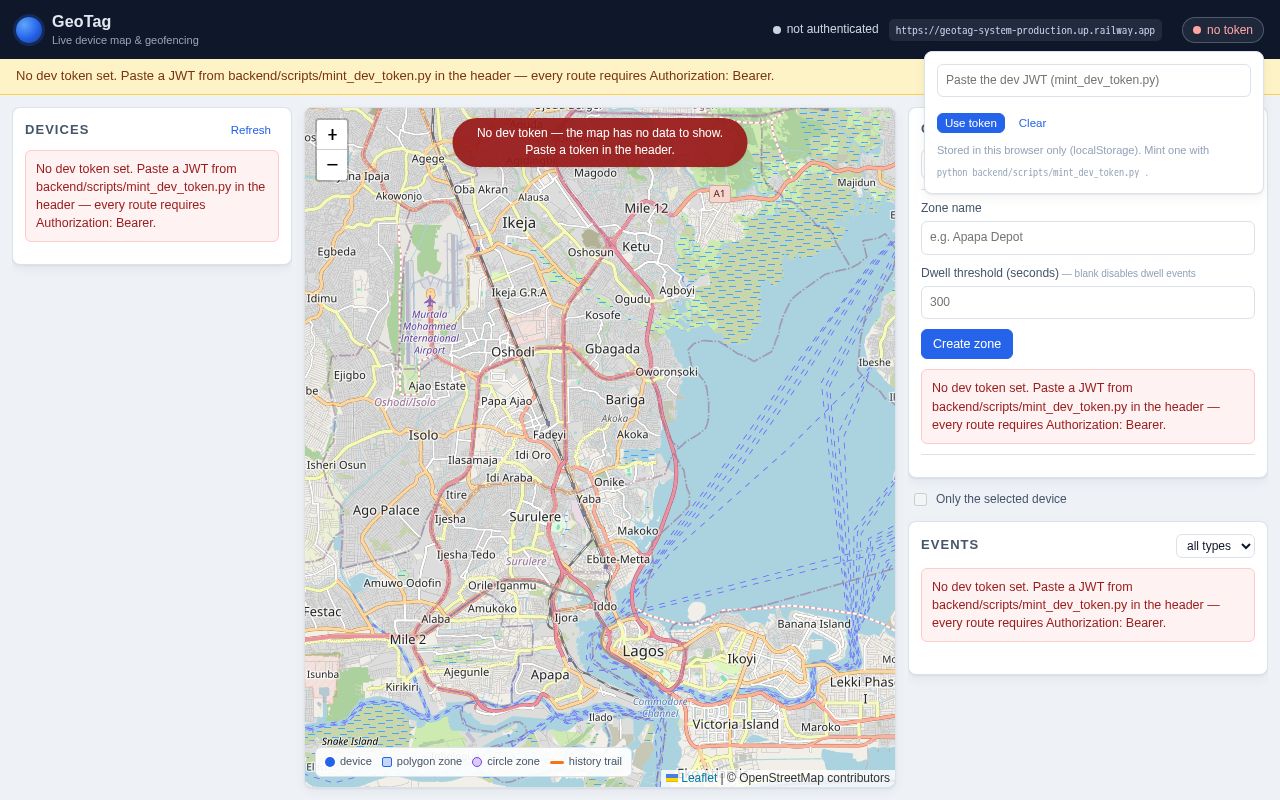Focus the dev JWT paste field
1280x800 pixels.
(1094, 81)
